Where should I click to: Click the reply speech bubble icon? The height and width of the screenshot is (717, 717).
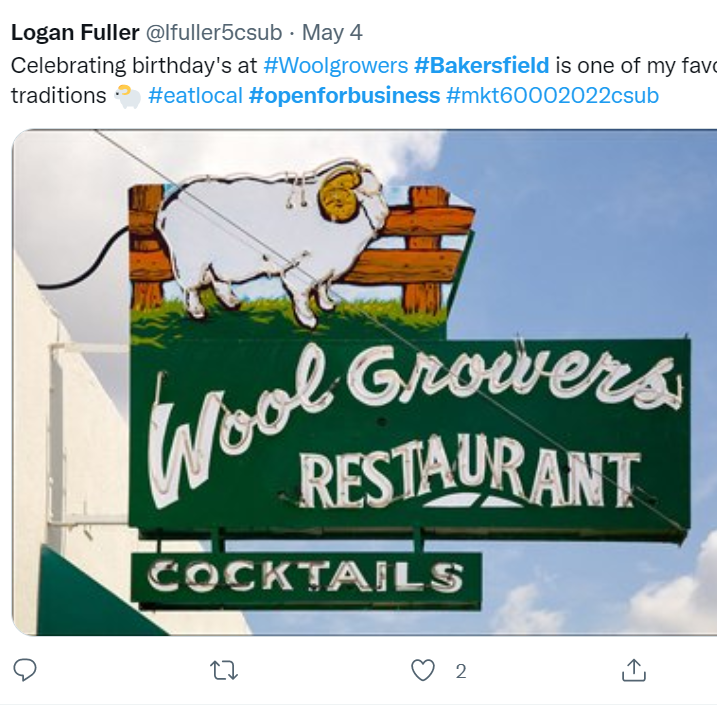25,670
